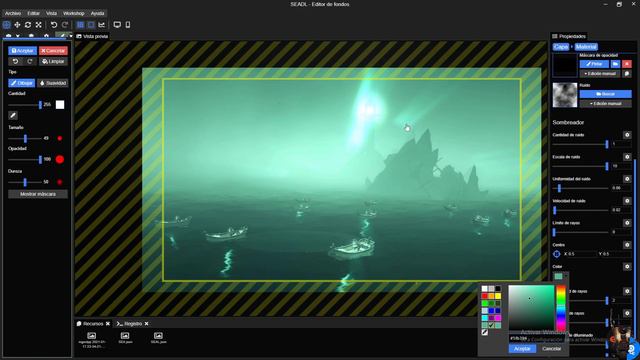Viewport: 640px width, 360px height.
Task: Open the Ayuda menu
Action: pos(97,13)
